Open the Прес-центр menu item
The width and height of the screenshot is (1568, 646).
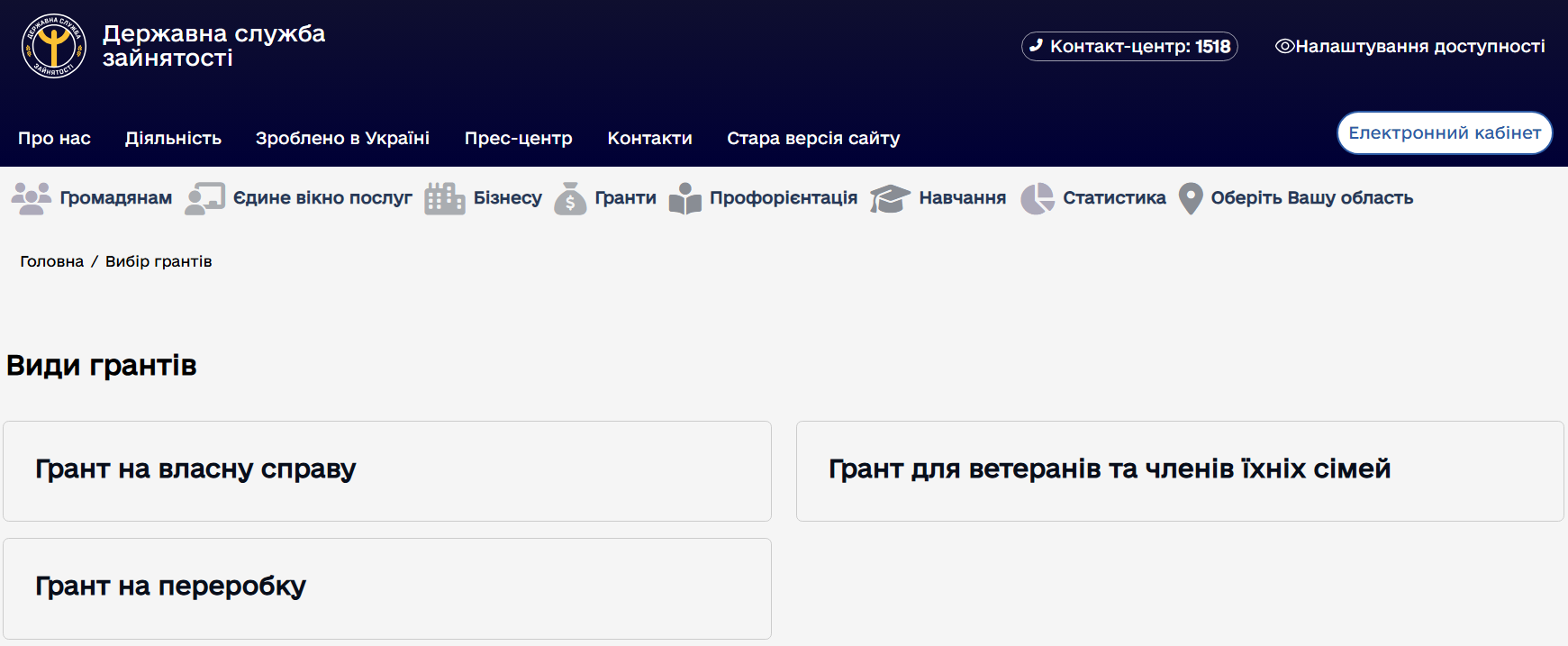[x=518, y=138]
